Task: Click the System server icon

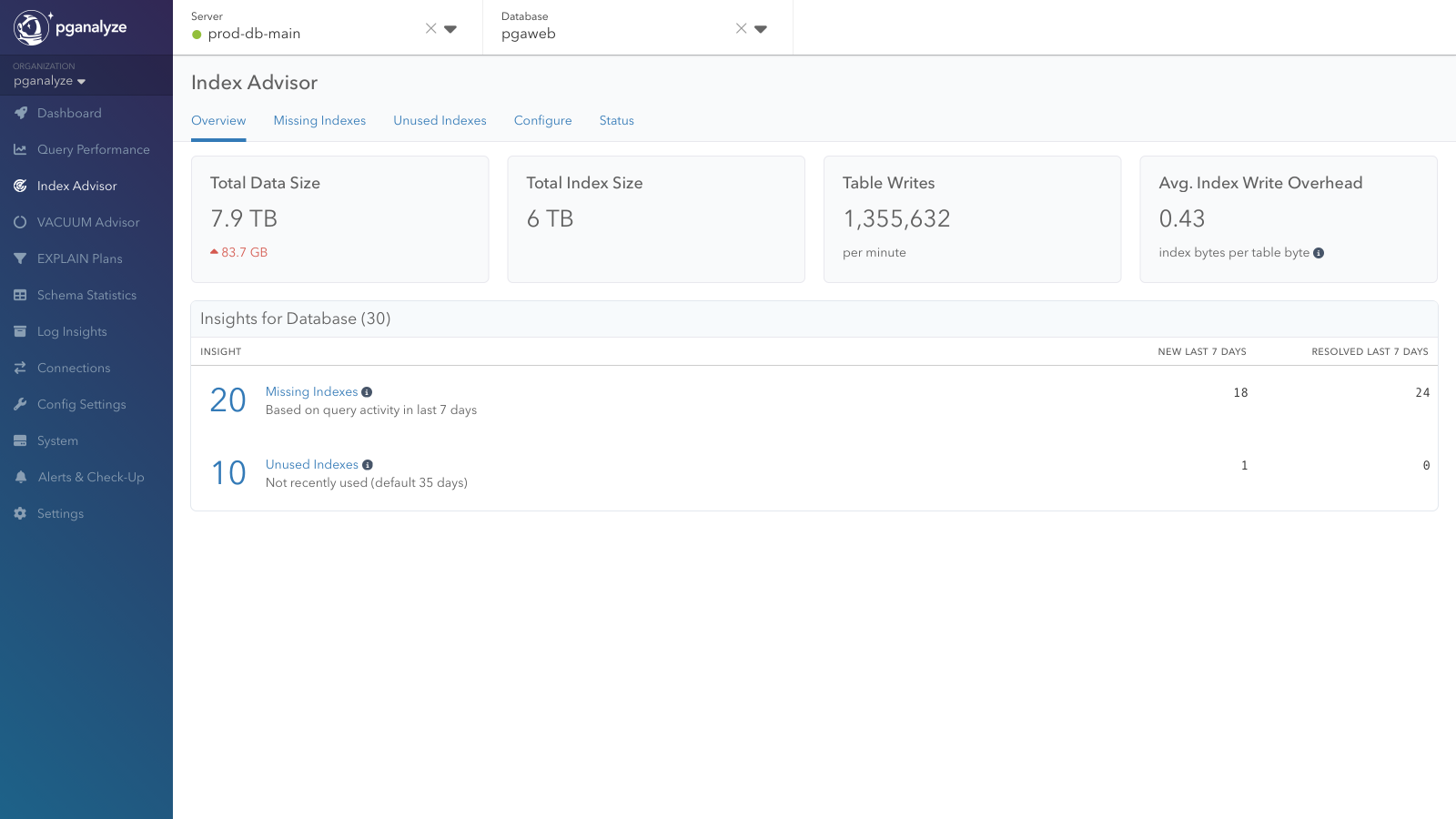Action: (20, 440)
